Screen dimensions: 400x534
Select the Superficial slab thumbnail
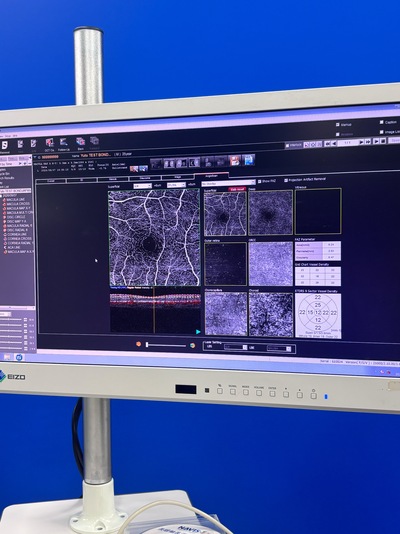(x=225, y=213)
